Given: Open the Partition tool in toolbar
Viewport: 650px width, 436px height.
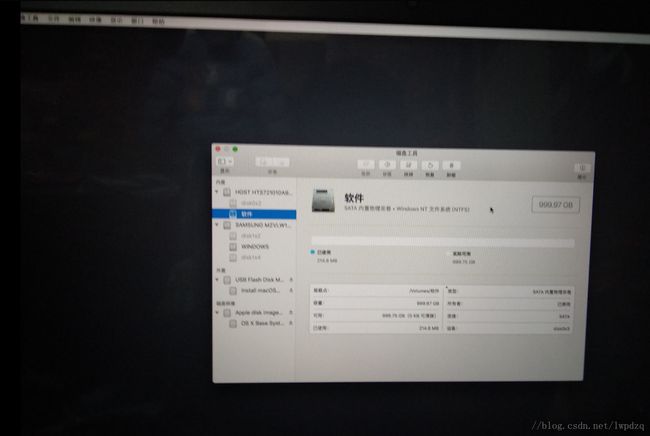Looking at the screenshot, I should click(x=387, y=165).
